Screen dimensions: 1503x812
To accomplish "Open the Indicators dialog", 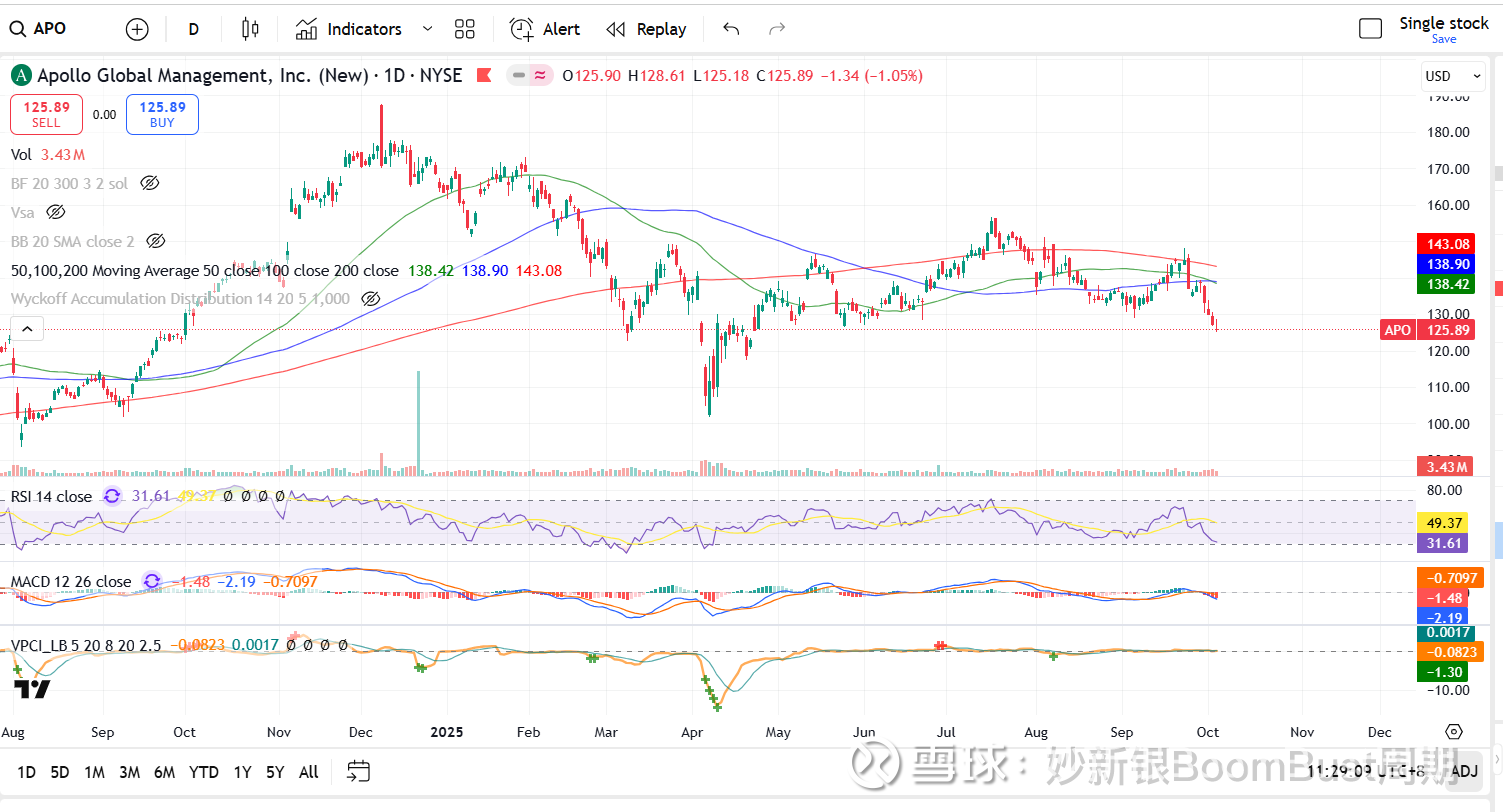I will coord(348,29).
